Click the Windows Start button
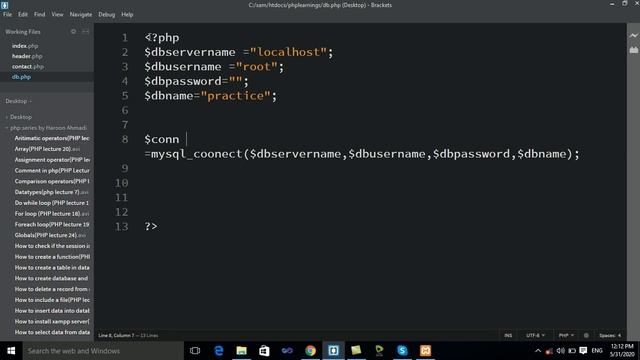640x360 pixels. click(x=11, y=351)
